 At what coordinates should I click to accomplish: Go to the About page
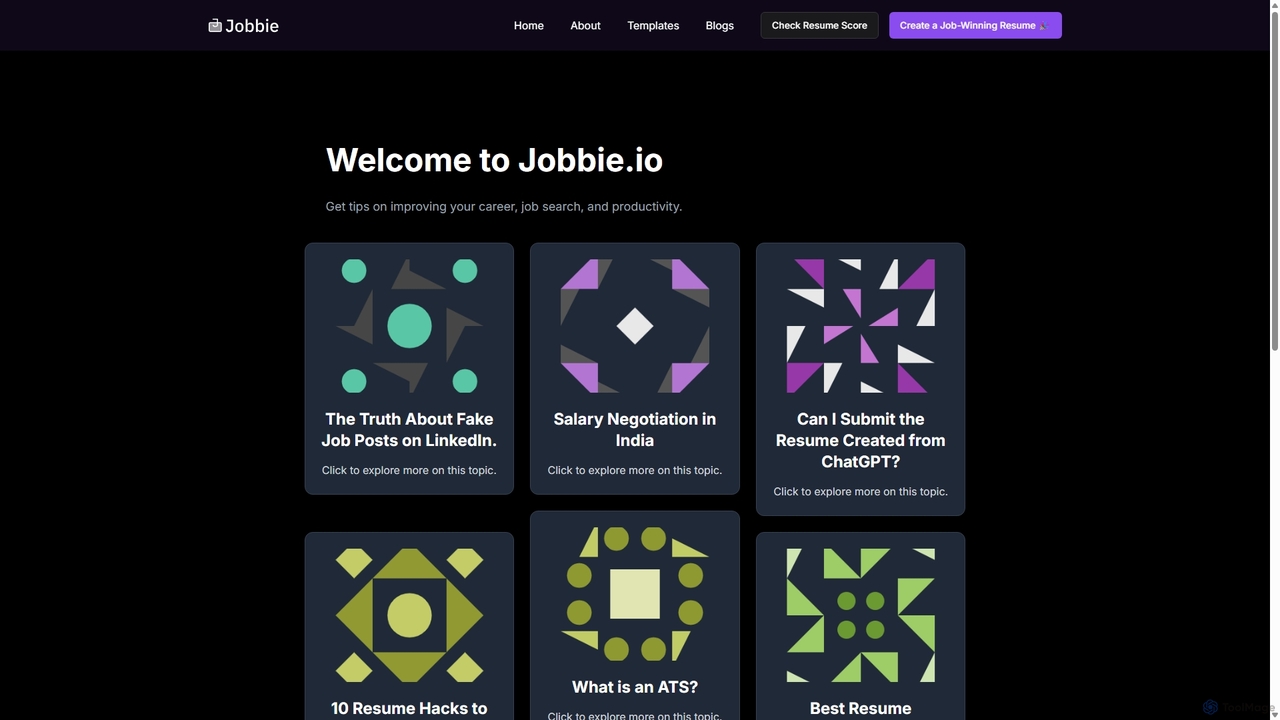[x=585, y=26]
